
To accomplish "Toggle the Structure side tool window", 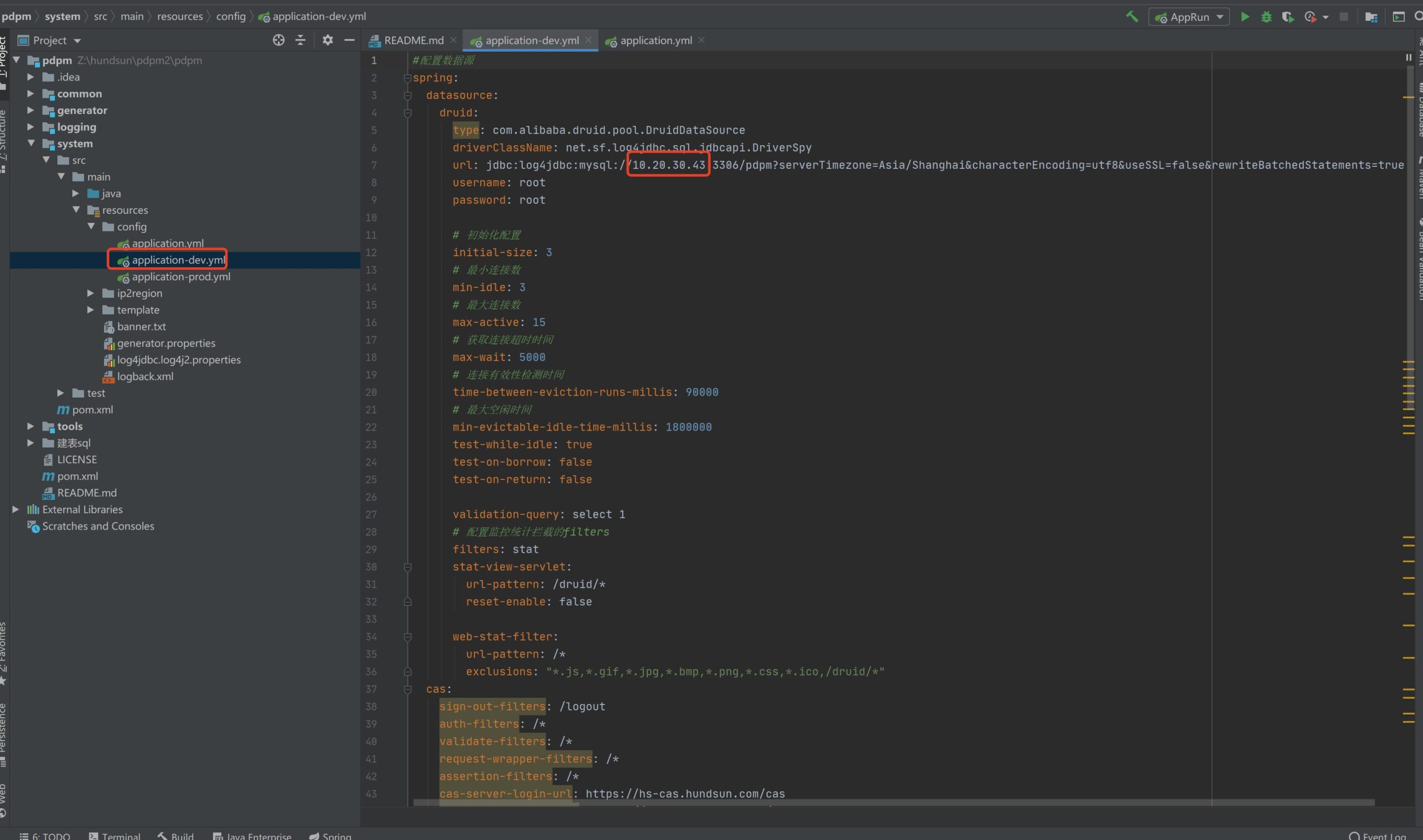I will 3,141.
